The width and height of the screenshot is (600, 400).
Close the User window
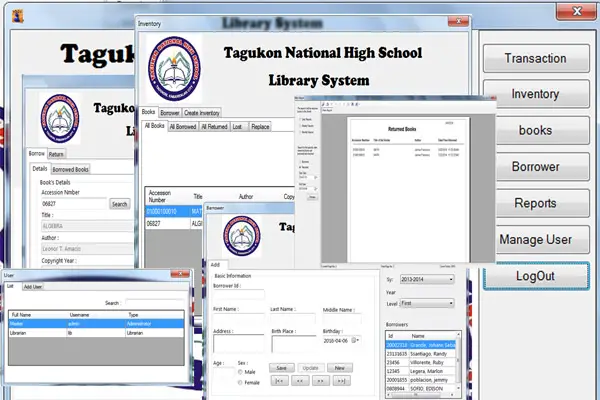180,274
